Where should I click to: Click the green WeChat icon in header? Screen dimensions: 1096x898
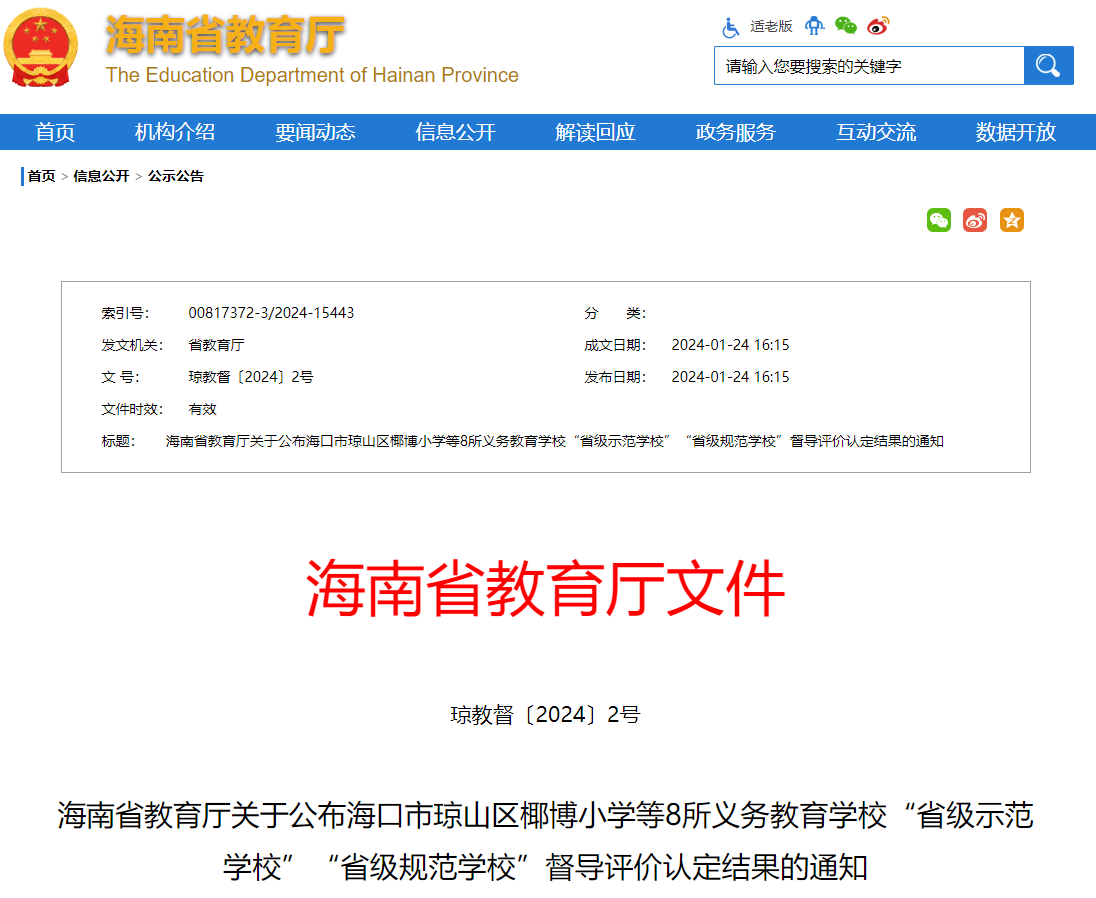(846, 26)
